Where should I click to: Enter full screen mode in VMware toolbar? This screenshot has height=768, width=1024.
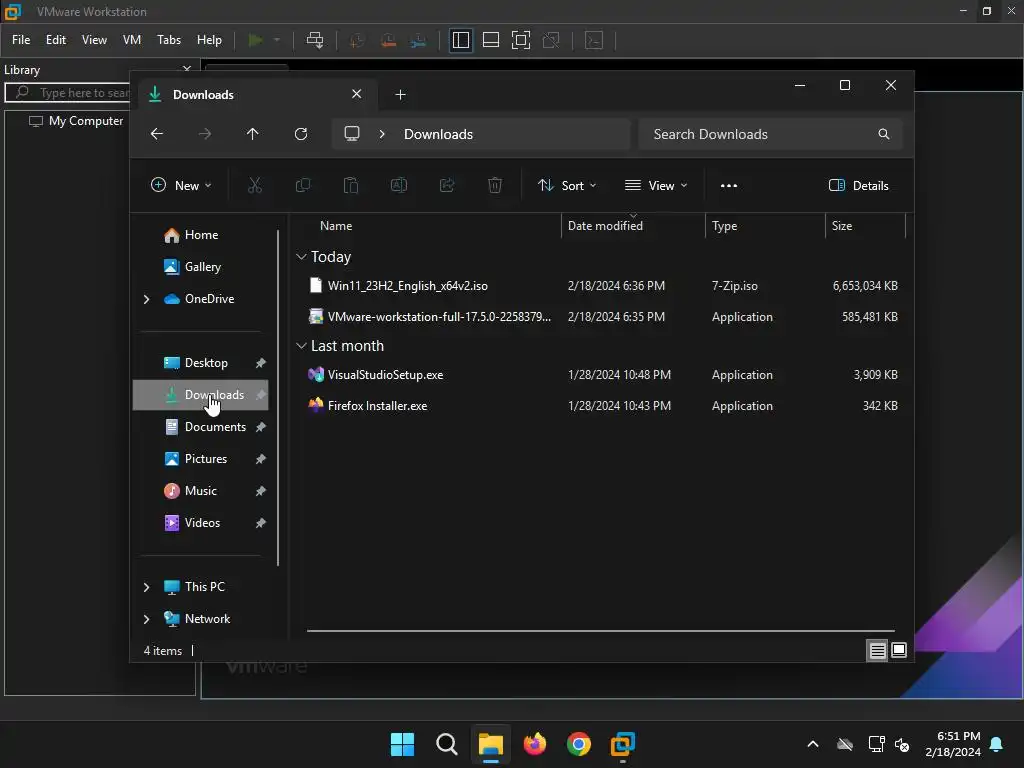click(520, 40)
